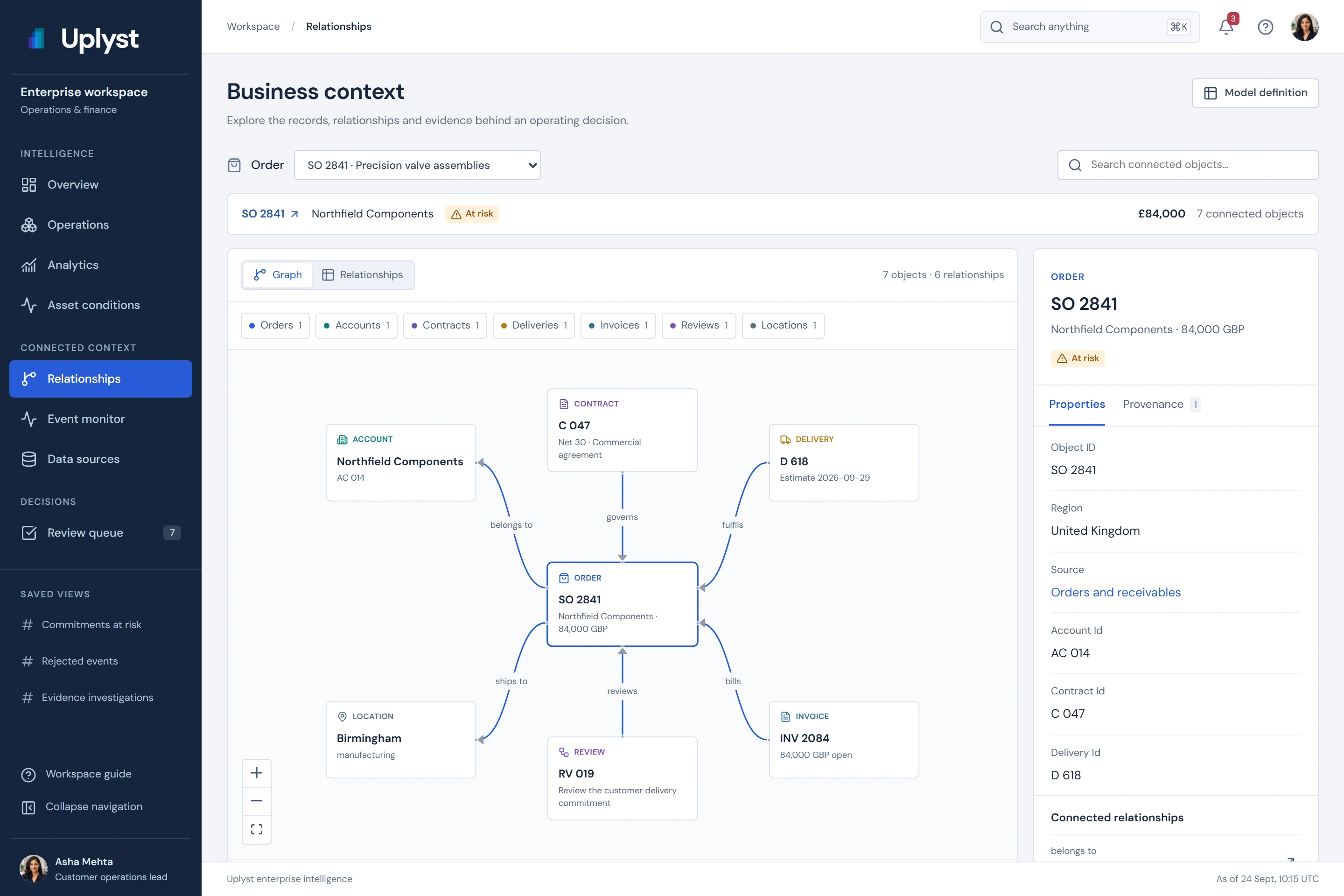Screen dimensions: 1344x896
Task: Select the INV 2084 invoice node
Action: (x=844, y=740)
